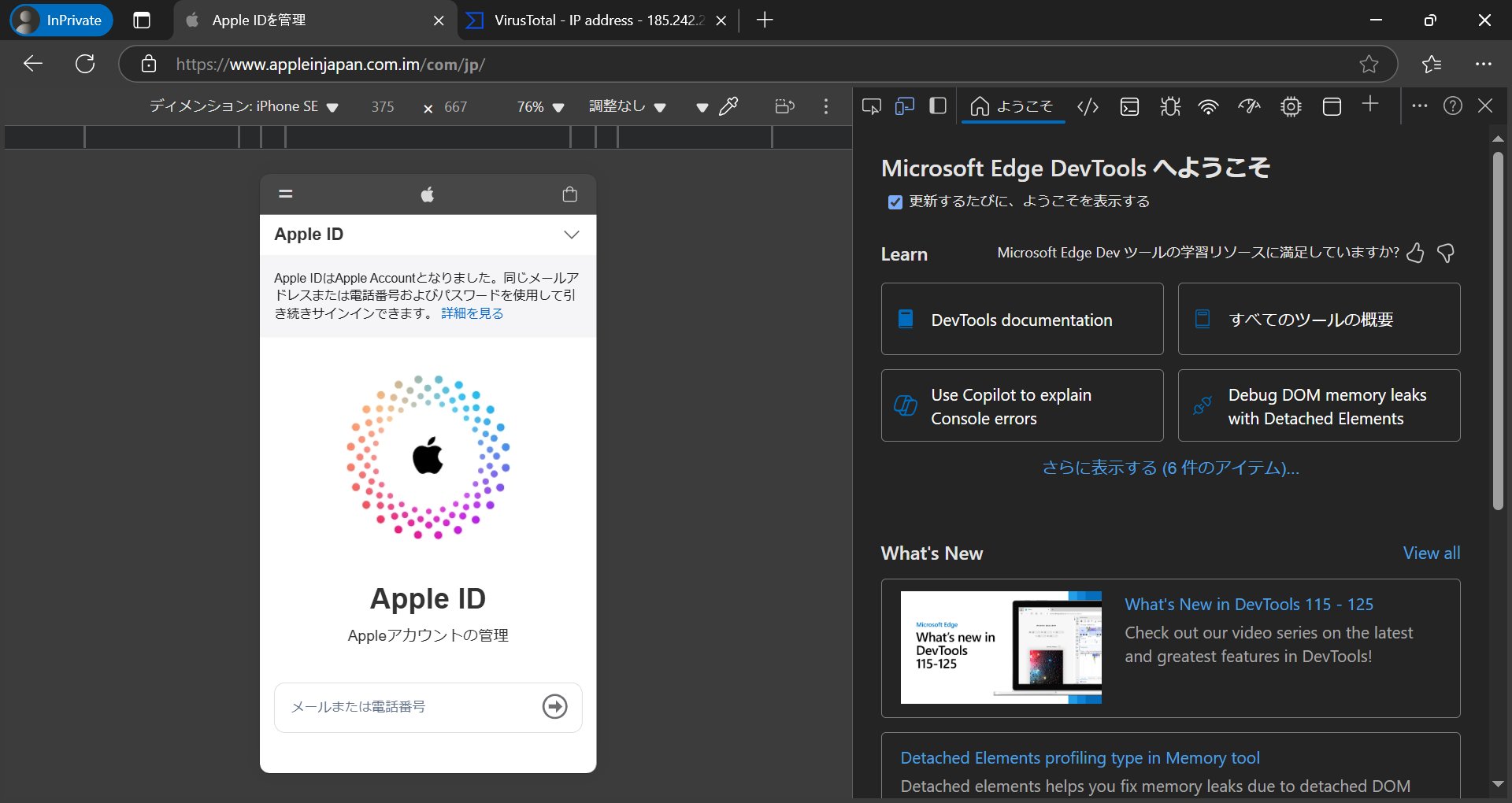Open the unlabeled dropdown arrow beside eyedropper
Image resolution: width=1512 pixels, height=803 pixels.
[x=702, y=108]
